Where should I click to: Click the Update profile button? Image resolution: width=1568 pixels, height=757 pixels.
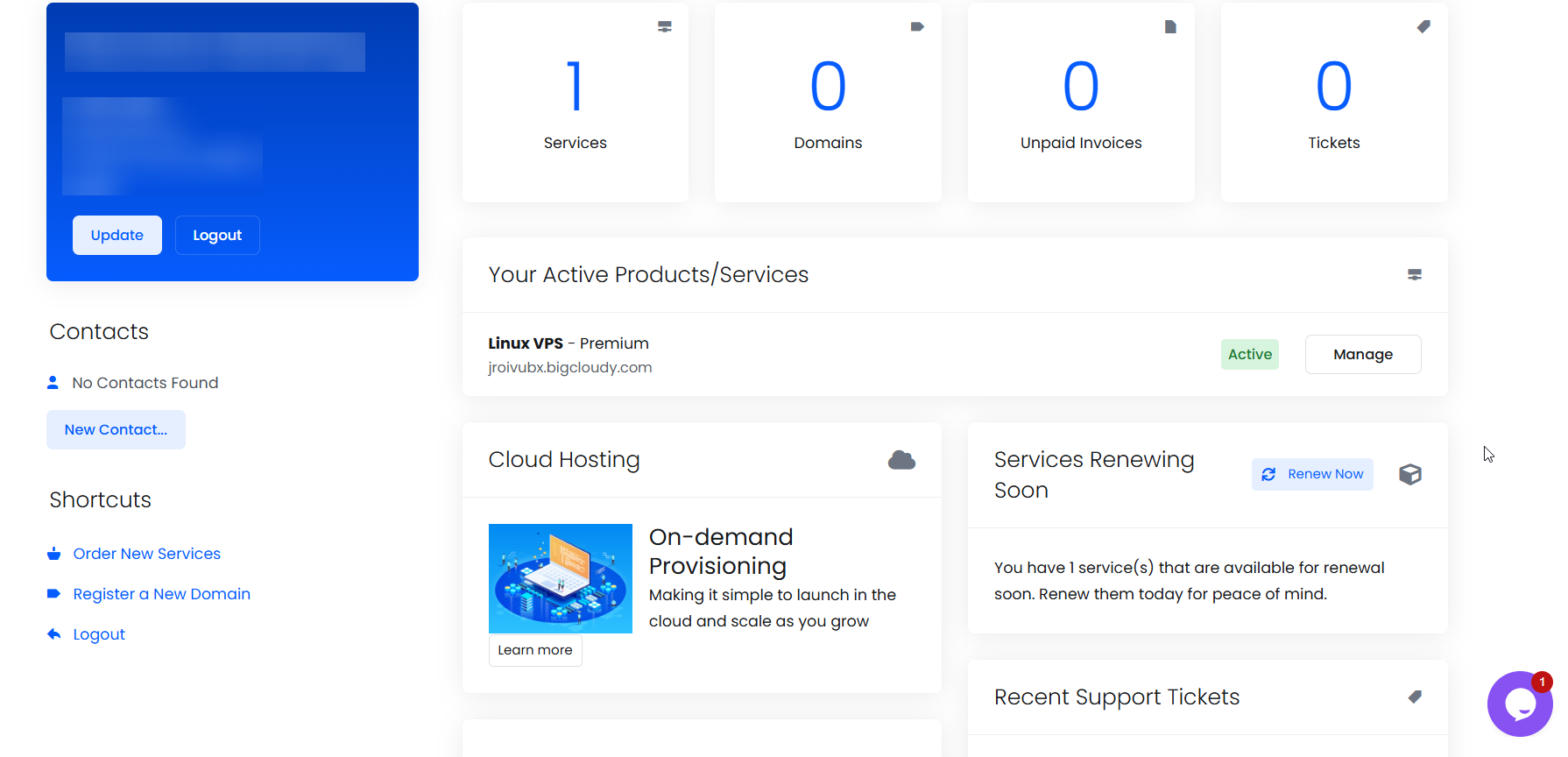pos(117,236)
